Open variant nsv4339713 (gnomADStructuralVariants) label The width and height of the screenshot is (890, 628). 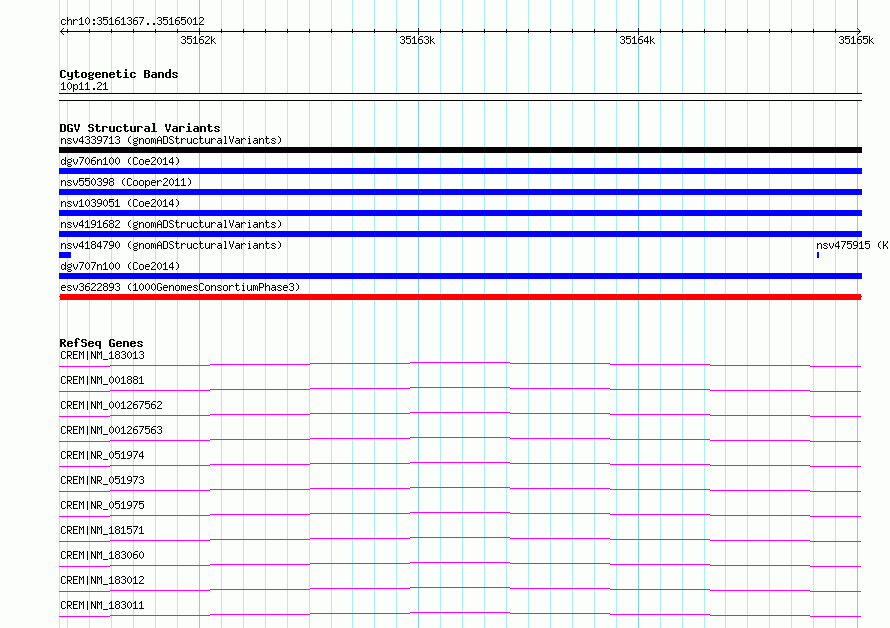(x=171, y=140)
